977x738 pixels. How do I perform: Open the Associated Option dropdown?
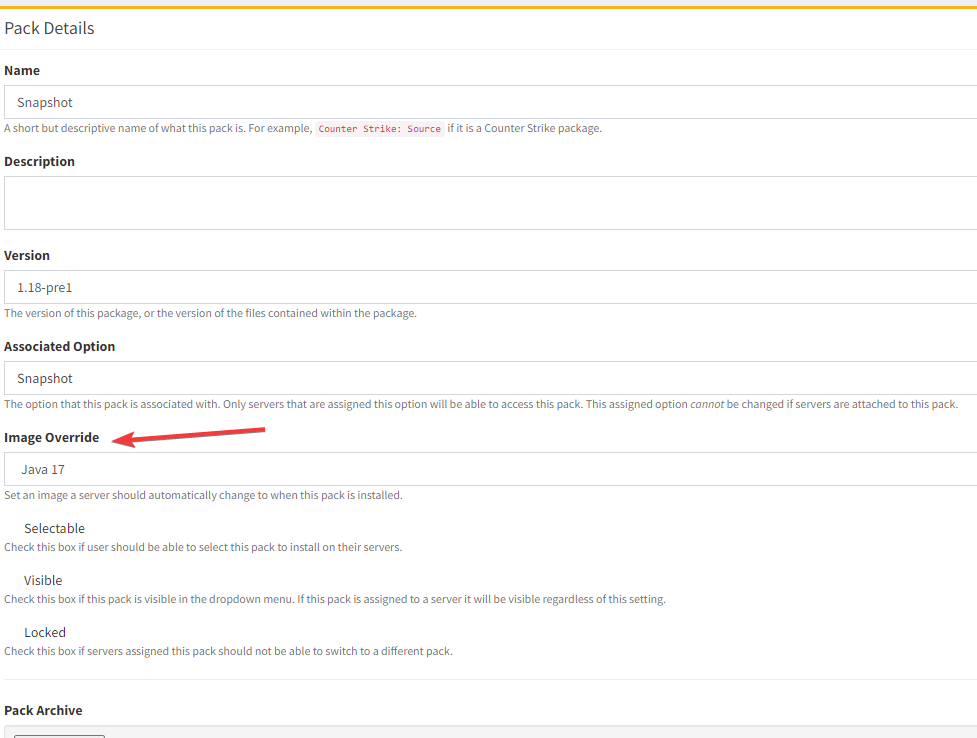coord(490,378)
